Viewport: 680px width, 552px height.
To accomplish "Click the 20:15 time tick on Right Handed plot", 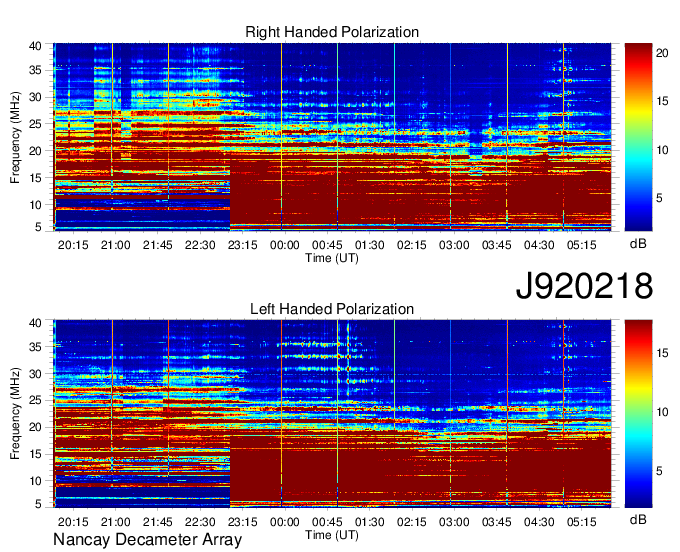I will [73, 245].
